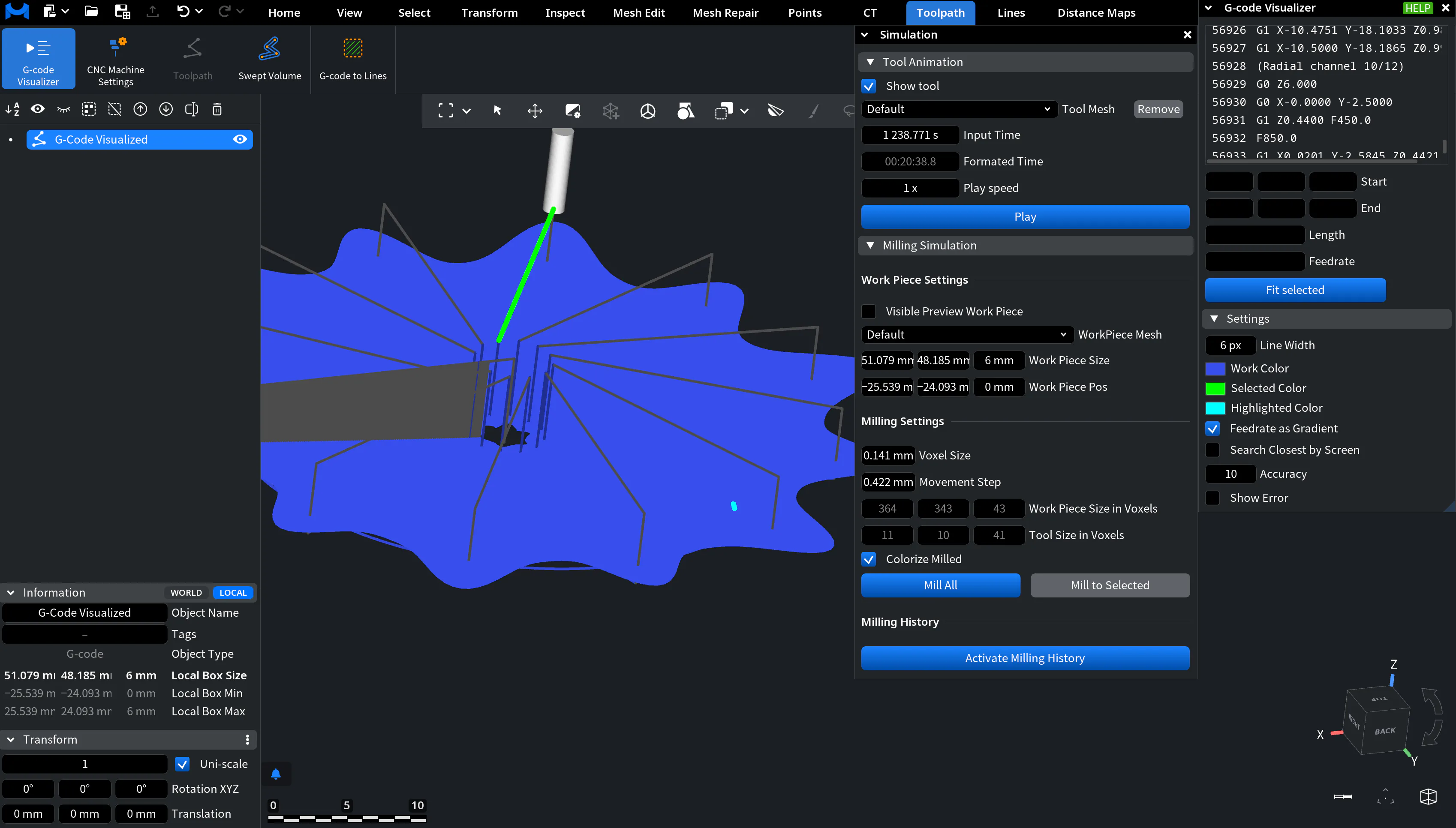Click the Selected Color green swatch

point(1215,388)
